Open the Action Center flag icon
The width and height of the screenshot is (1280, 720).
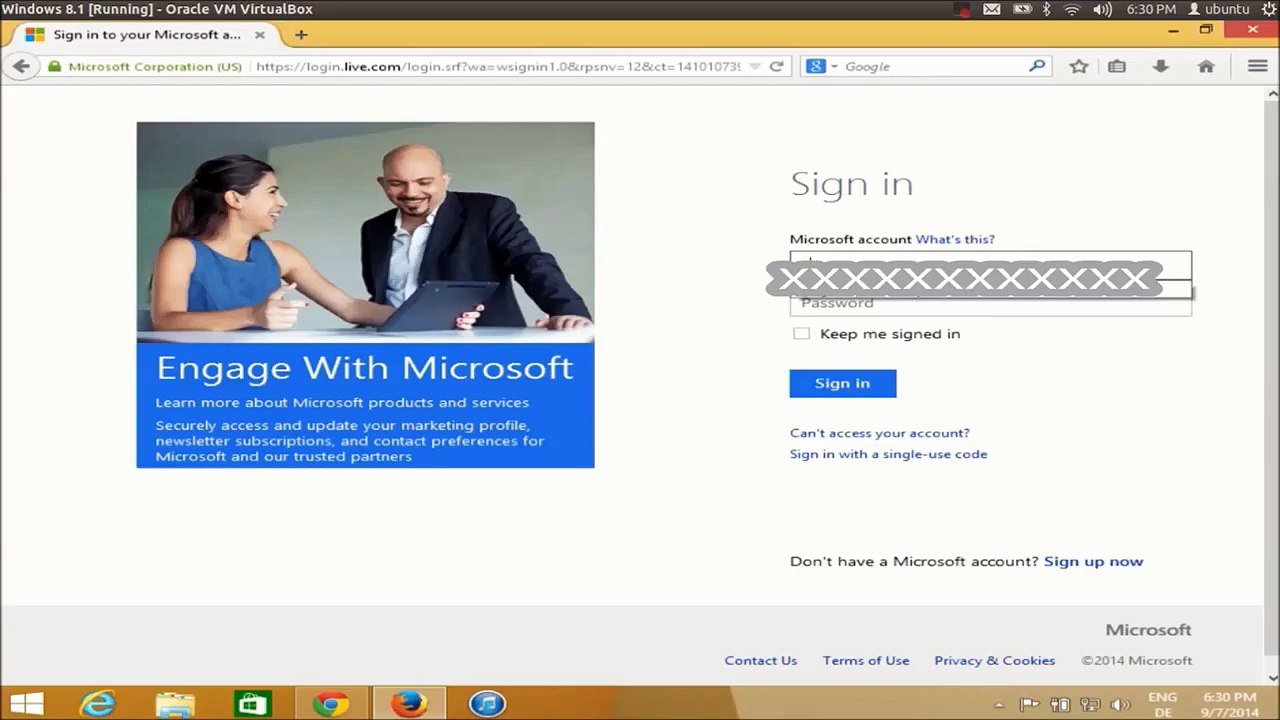(1029, 704)
